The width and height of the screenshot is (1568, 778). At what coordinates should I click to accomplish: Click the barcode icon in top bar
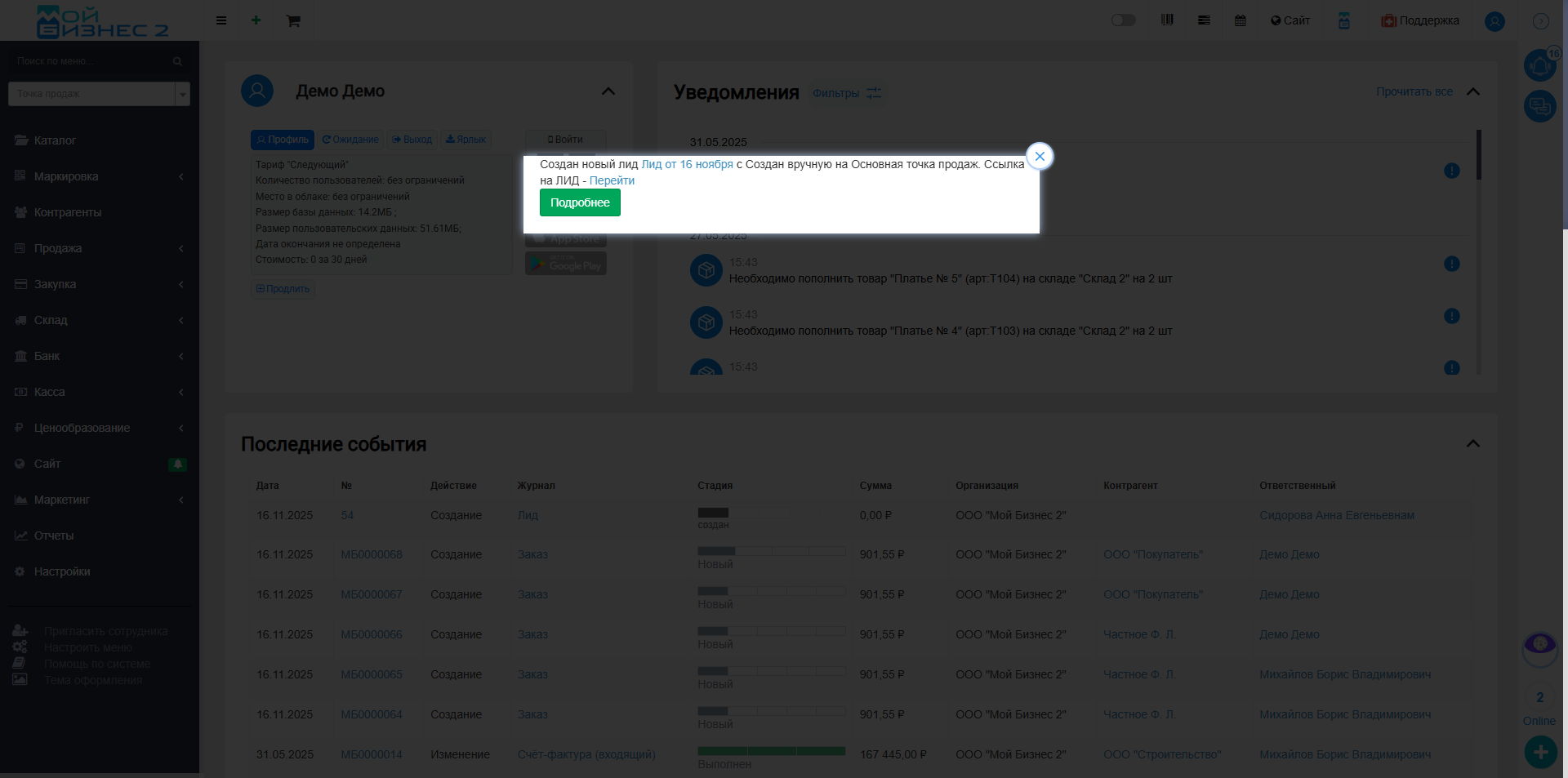click(1167, 20)
